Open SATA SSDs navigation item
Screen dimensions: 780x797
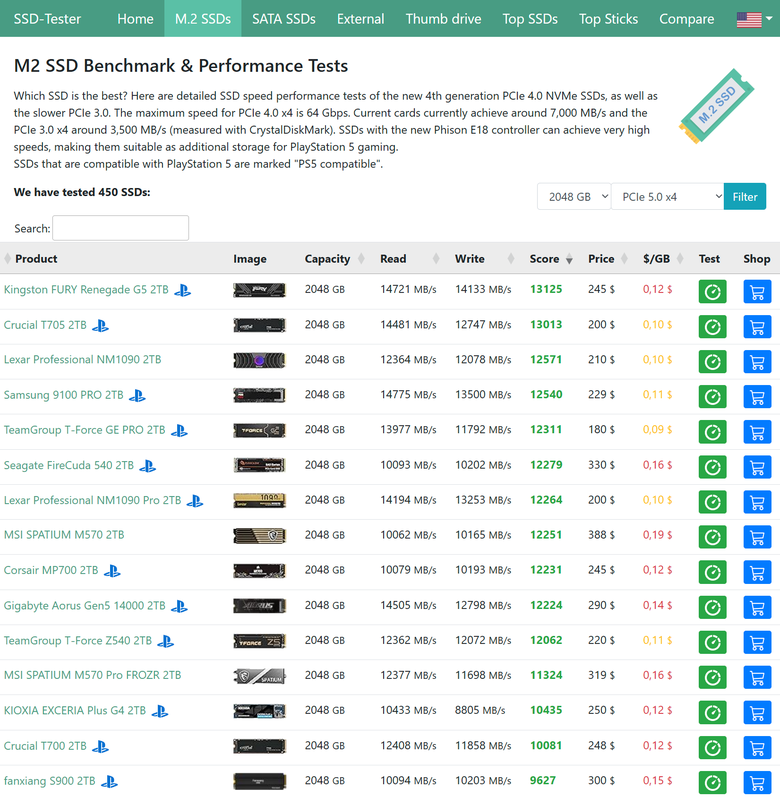point(284,19)
